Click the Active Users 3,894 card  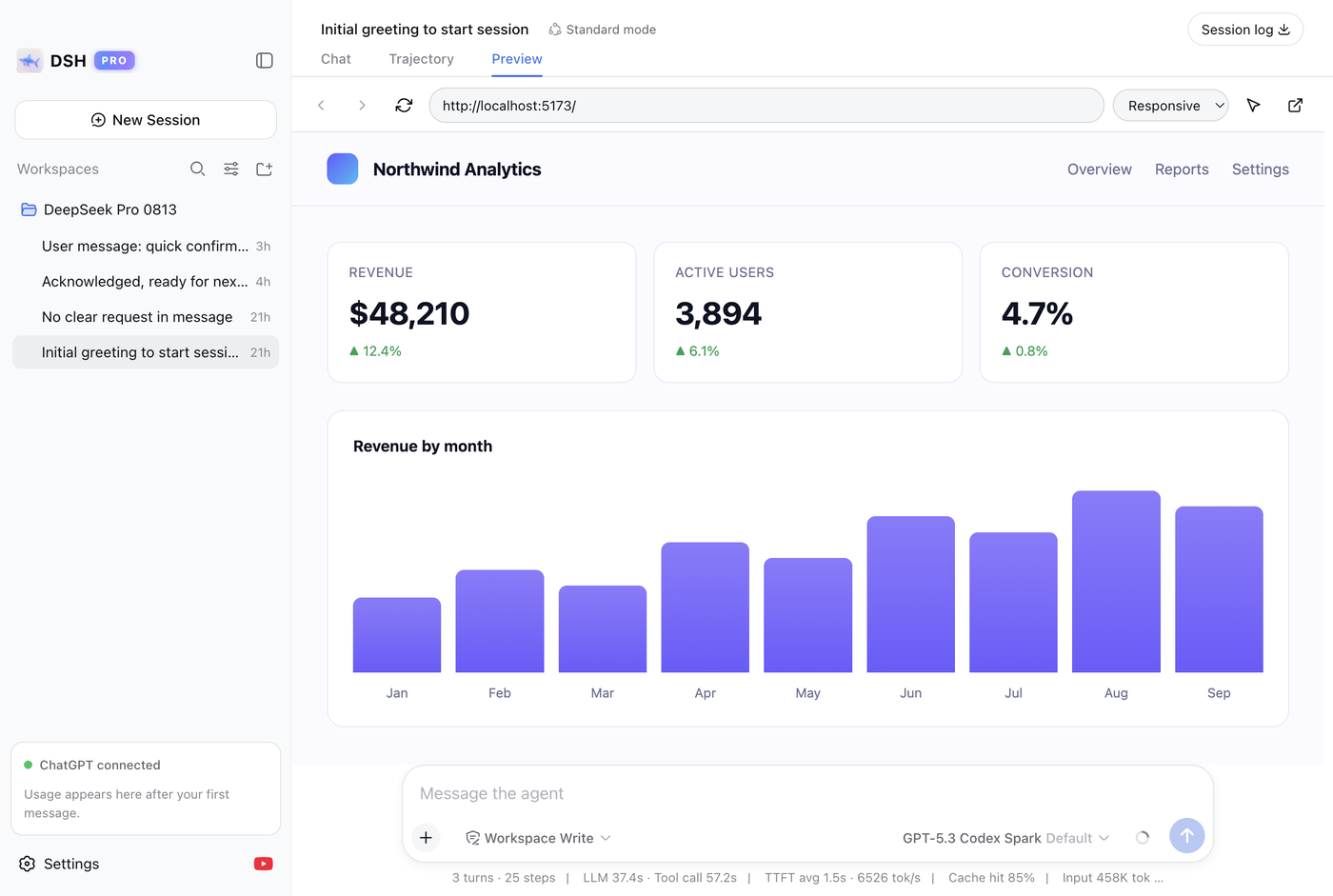tap(808, 312)
